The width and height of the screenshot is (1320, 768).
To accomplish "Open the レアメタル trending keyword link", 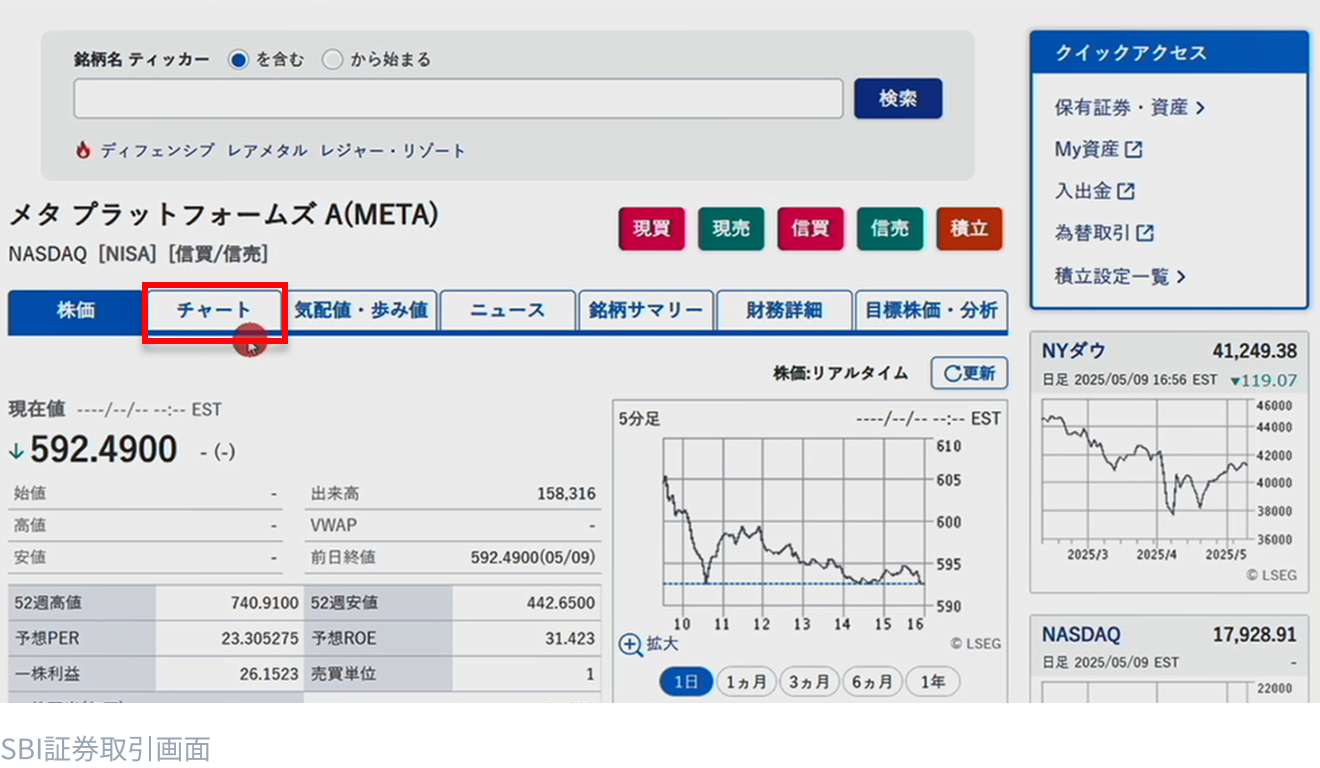I will click(x=267, y=151).
